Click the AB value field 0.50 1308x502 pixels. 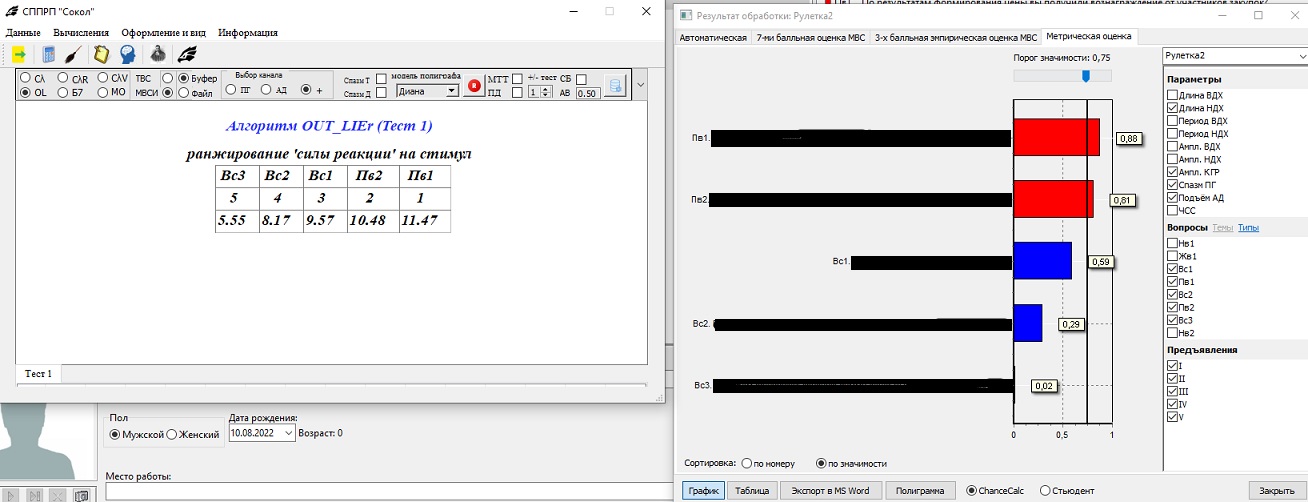588,93
